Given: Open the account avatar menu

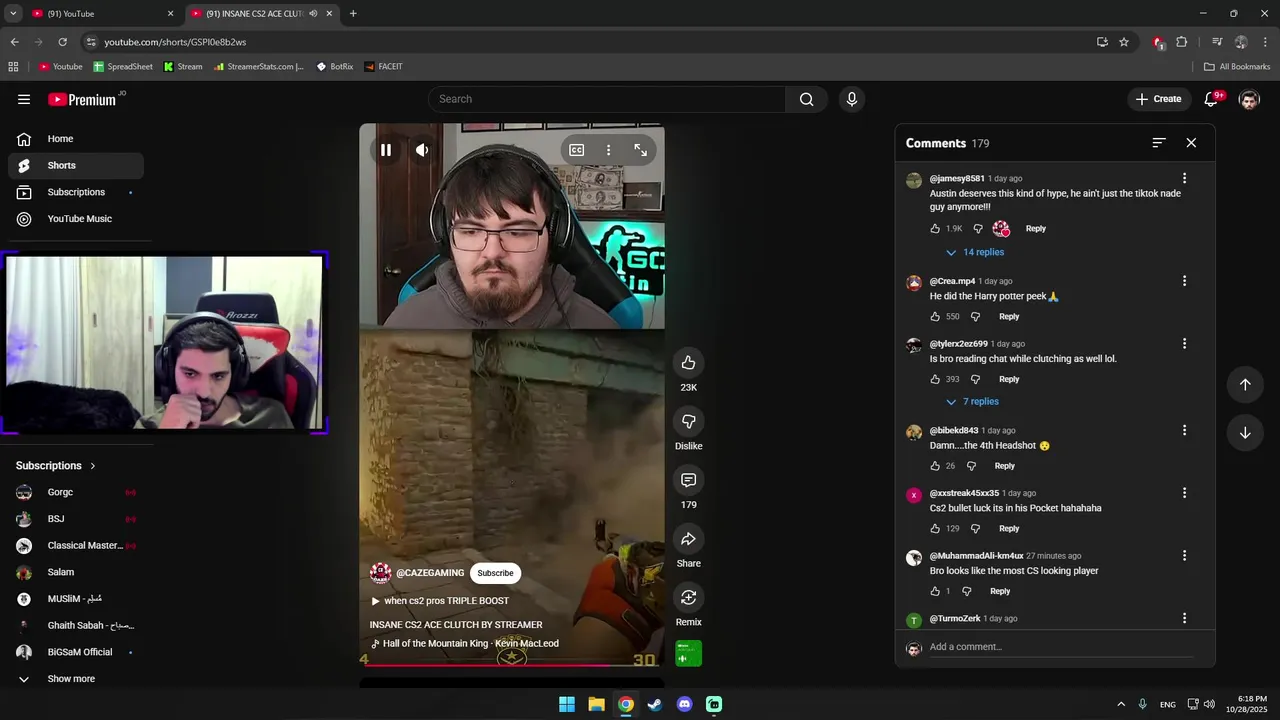Looking at the screenshot, I should coord(1249,99).
